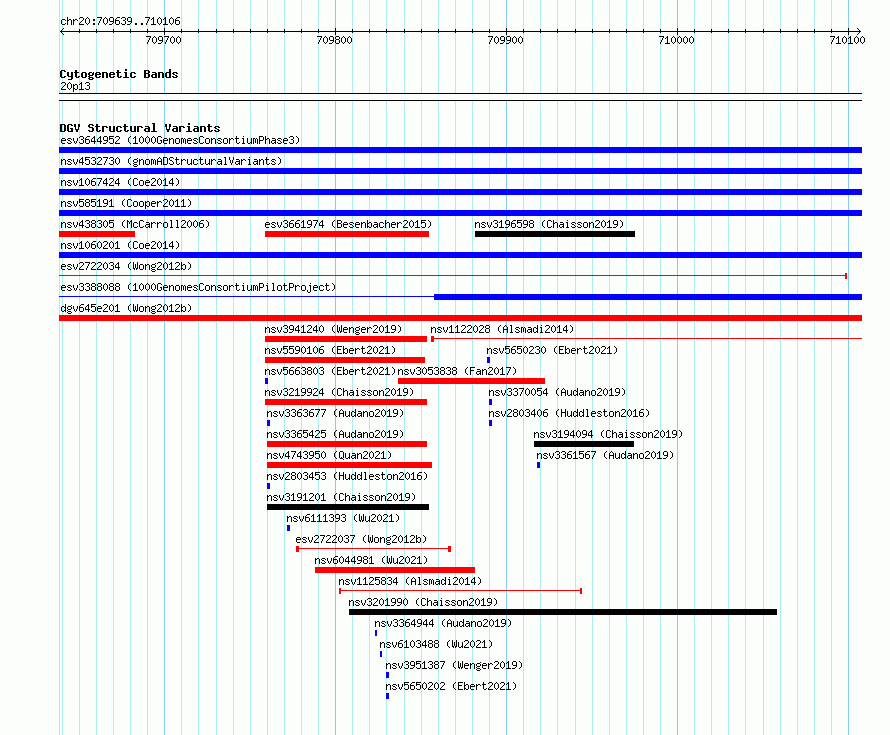Select the nsv2803406 (Huddleston2016) blue marker
This screenshot has width=890, height=735.
click(x=490, y=423)
